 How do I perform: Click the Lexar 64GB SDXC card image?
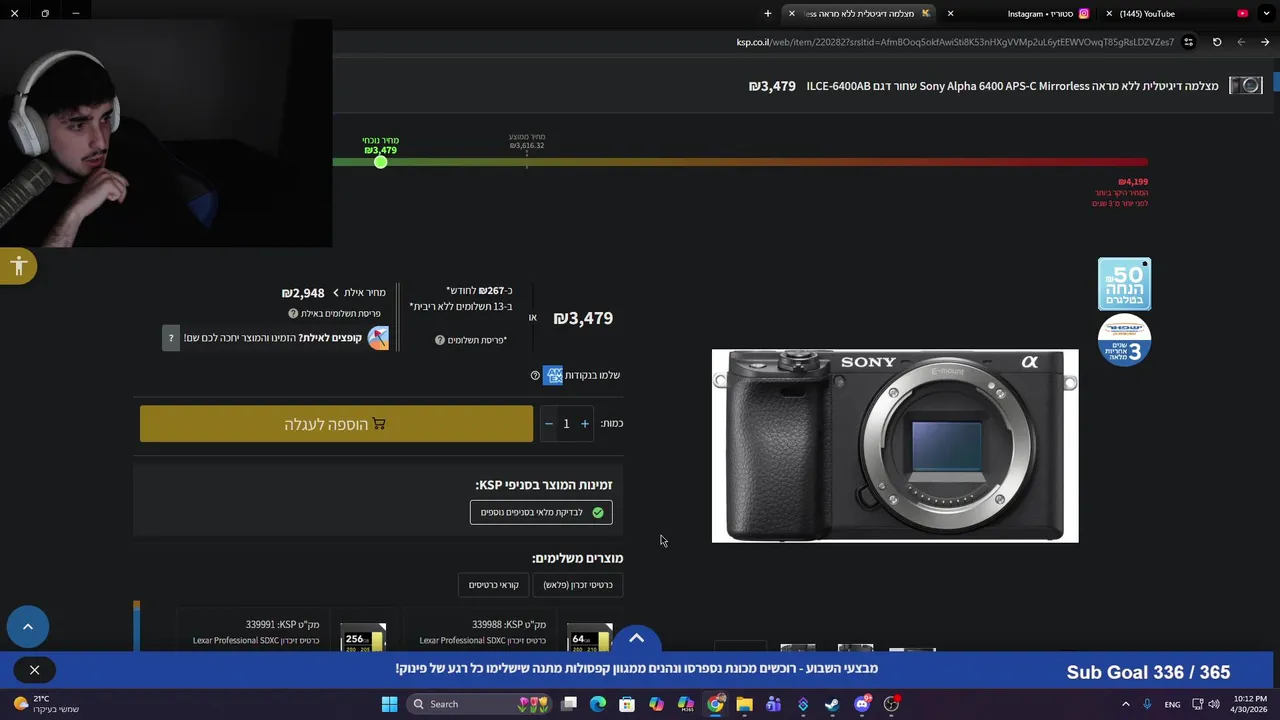(589, 636)
